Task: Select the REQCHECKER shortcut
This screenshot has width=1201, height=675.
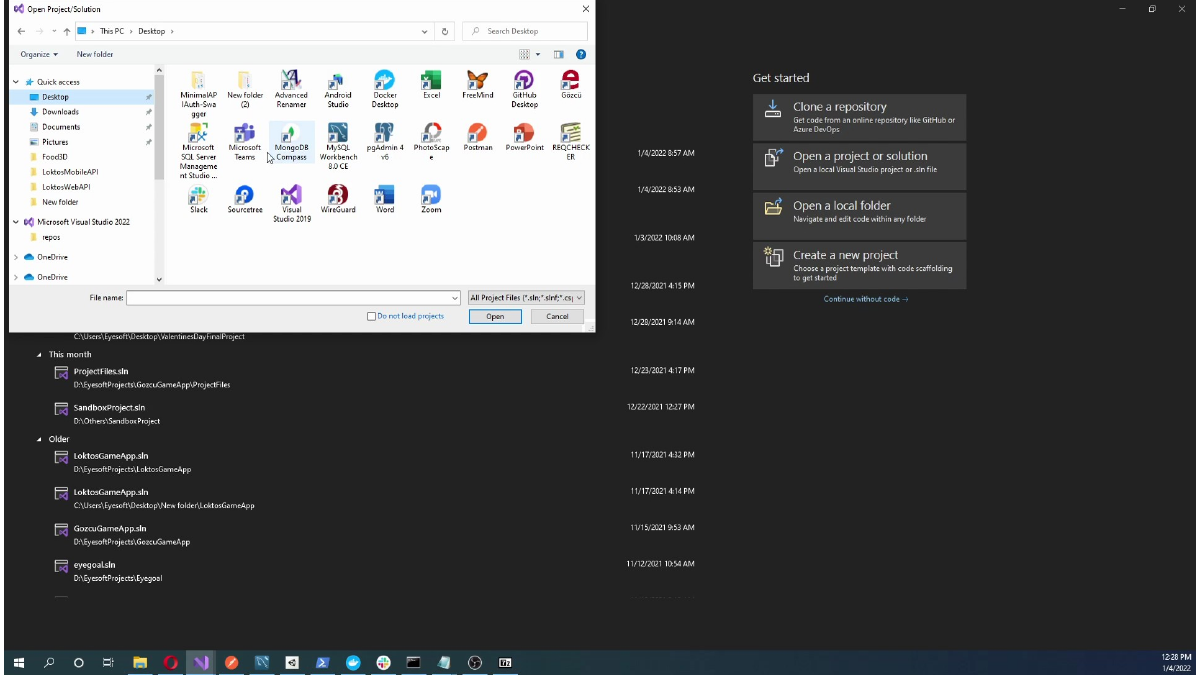Action: [x=571, y=141]
